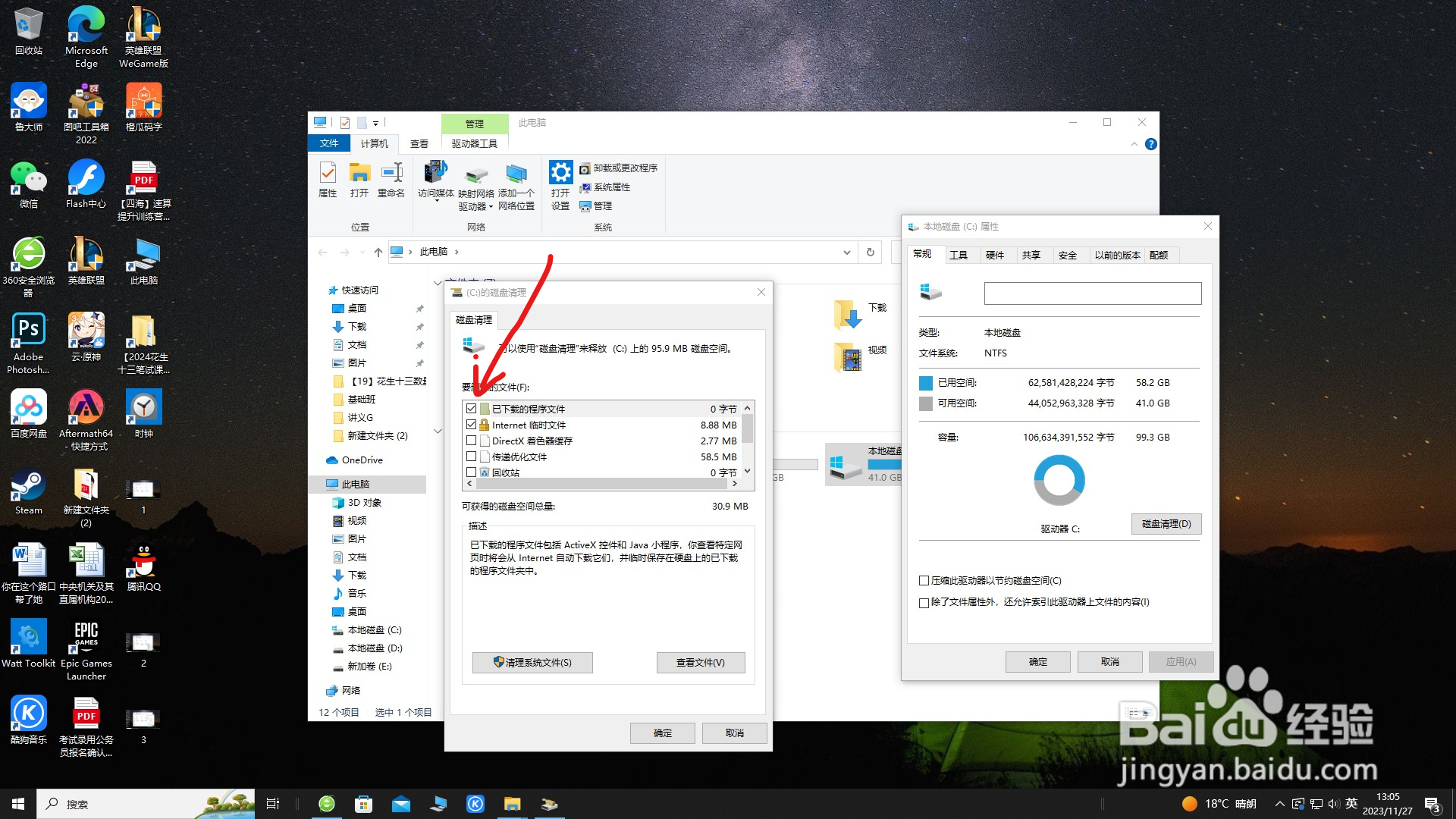
Task: Check the DirectX shader cache (DirectX 着色器缓存) checkbox
Action: (472, 441)
